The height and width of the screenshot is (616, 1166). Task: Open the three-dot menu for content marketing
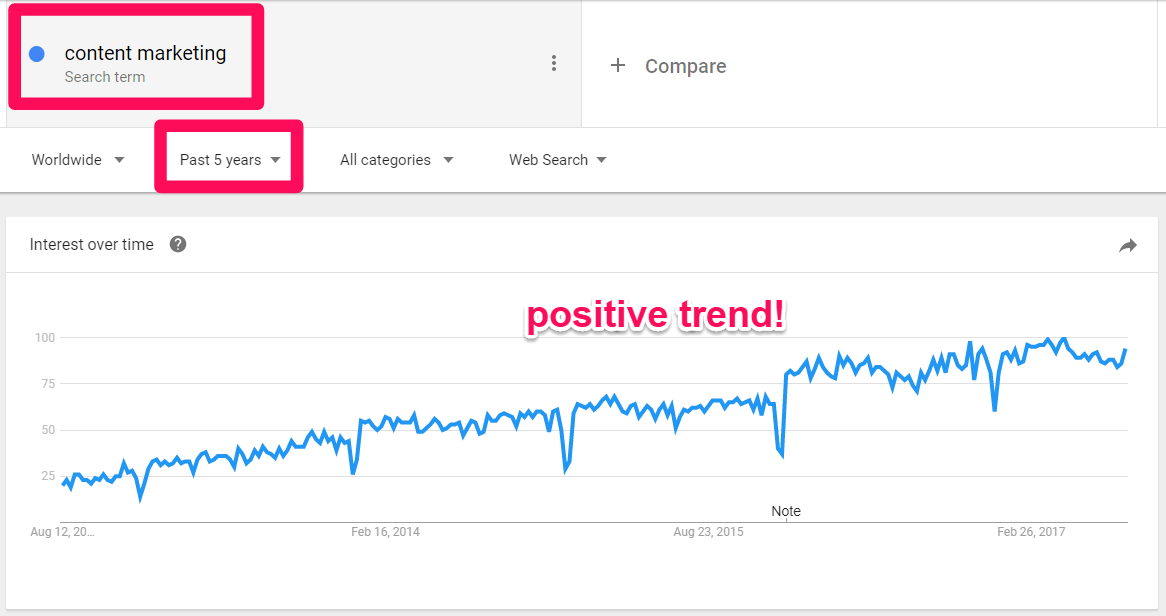[554, 63]
